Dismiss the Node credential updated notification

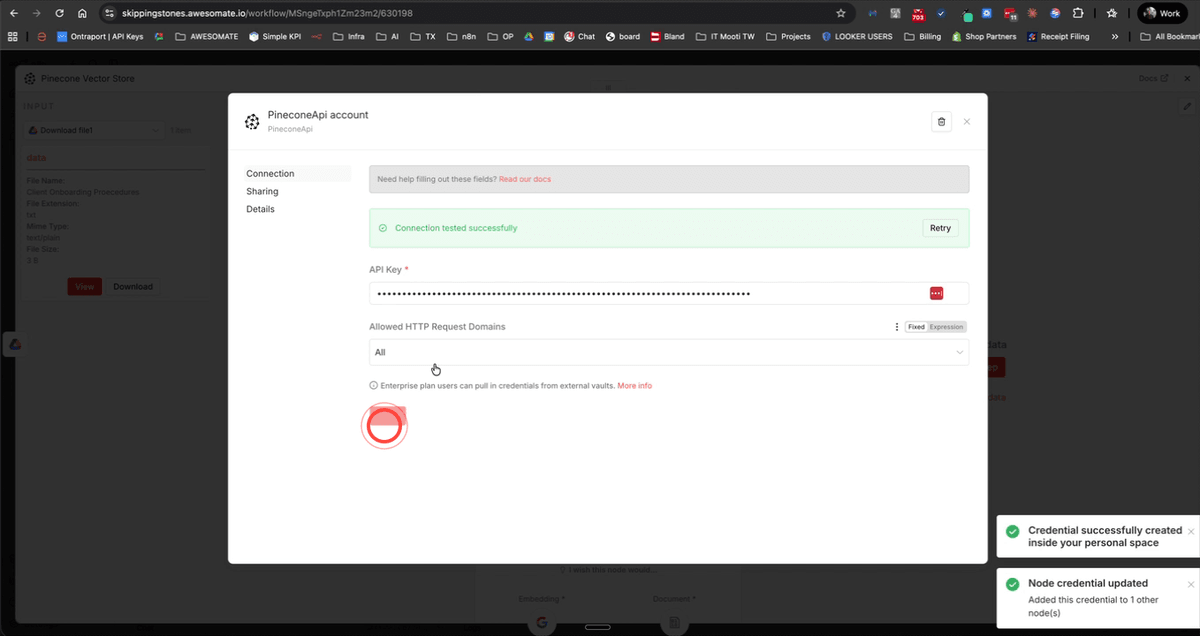click(1191, 584)
